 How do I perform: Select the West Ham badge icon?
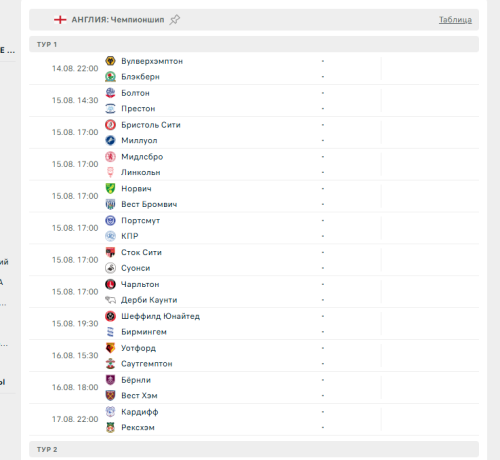[x=110, y=396]
